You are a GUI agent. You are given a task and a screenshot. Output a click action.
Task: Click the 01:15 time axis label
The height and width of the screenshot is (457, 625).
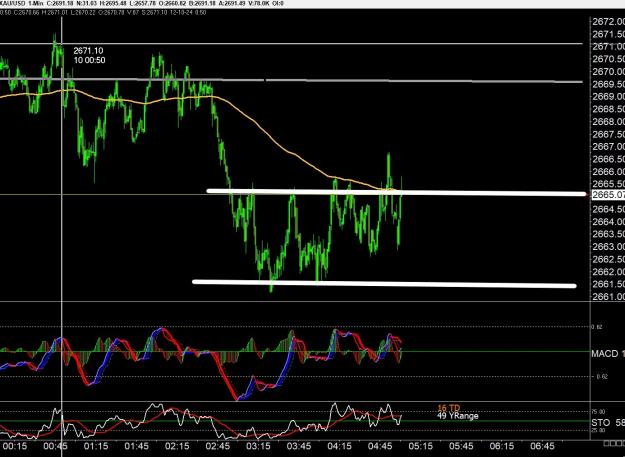pos(96,446)
